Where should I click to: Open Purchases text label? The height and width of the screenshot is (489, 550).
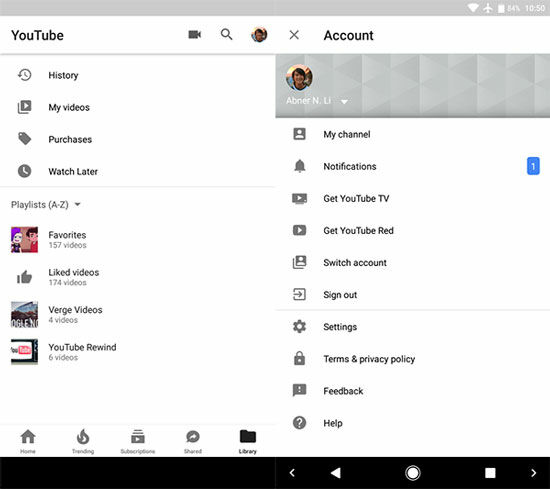(x=70, y=140)
